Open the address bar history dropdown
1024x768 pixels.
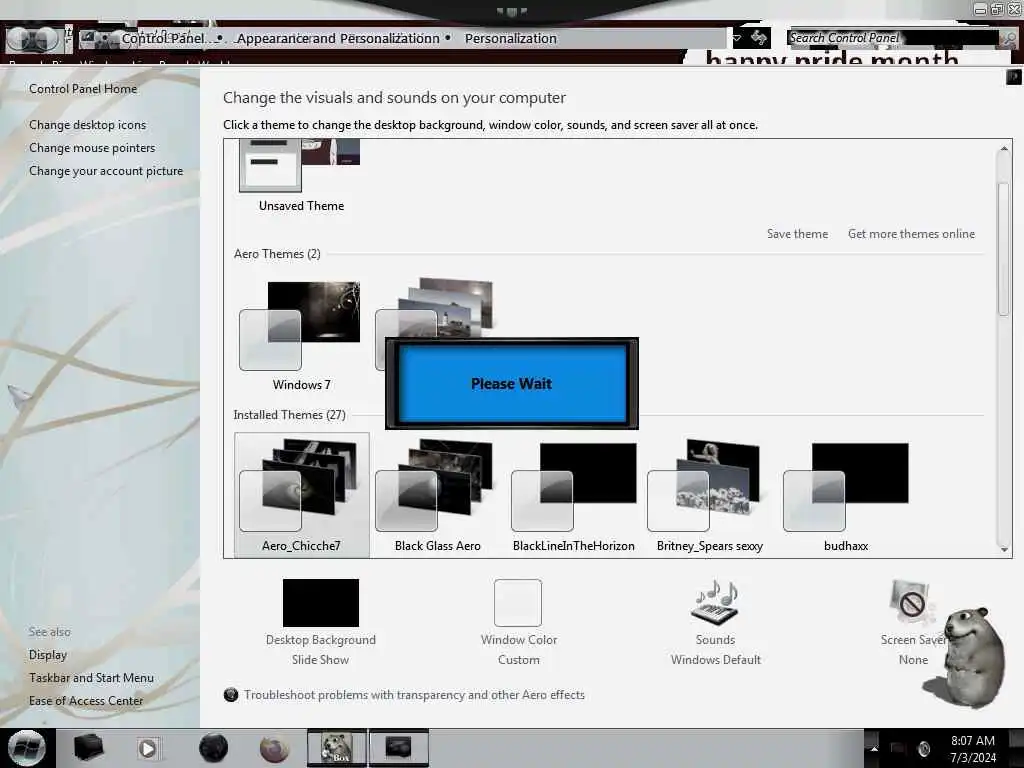coord(736,39)
